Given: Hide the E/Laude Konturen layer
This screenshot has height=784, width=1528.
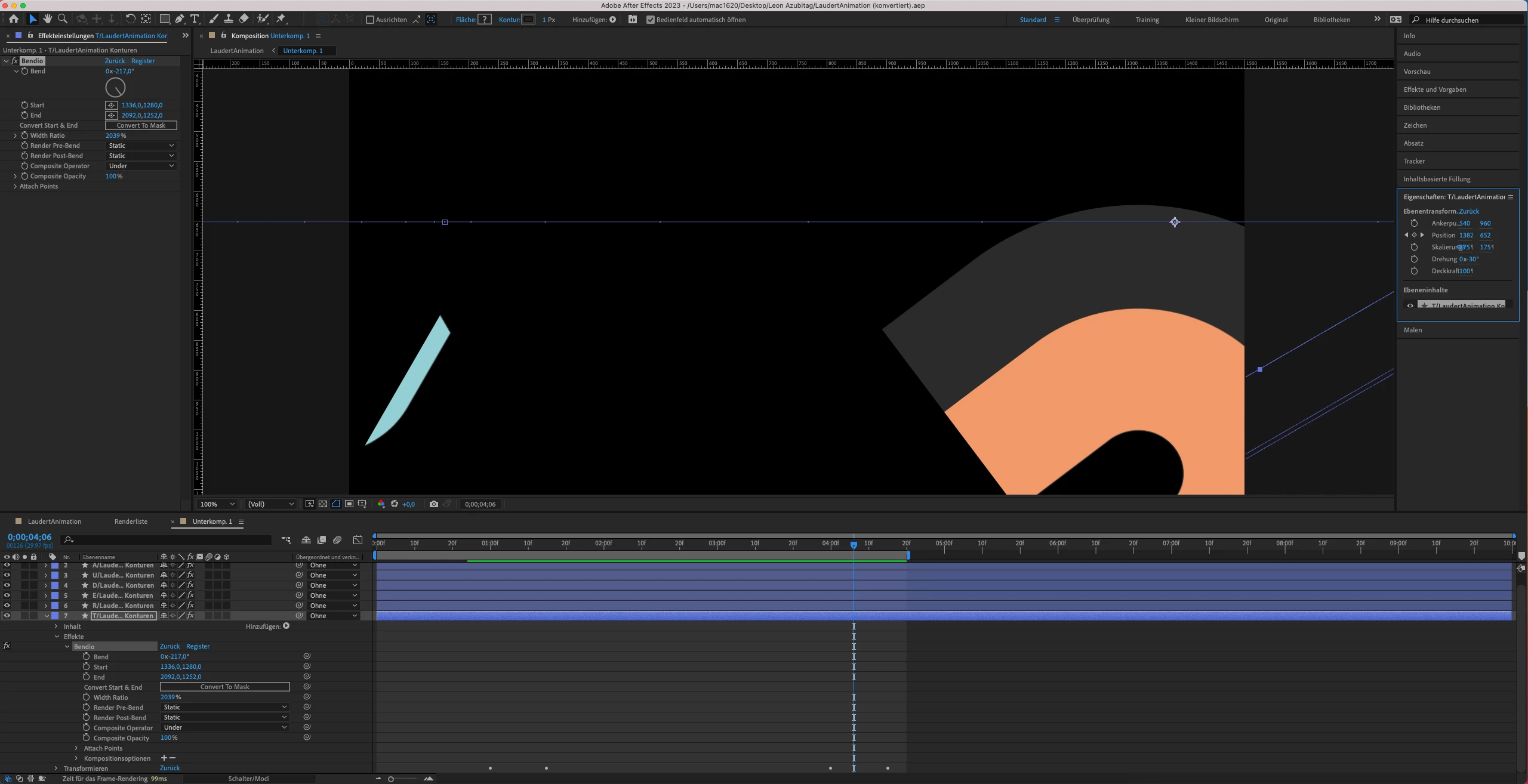Looking at the screenshot, I should point(7,595).
